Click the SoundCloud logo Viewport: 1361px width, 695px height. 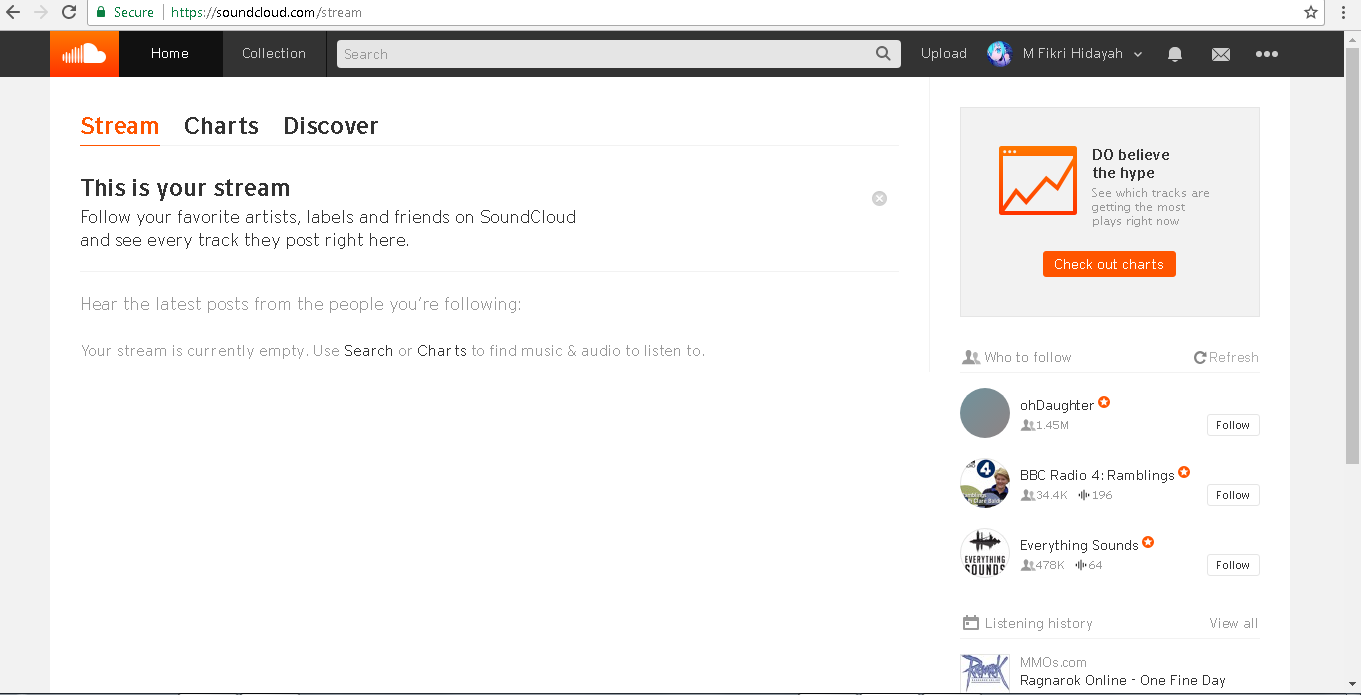(84, 54)
